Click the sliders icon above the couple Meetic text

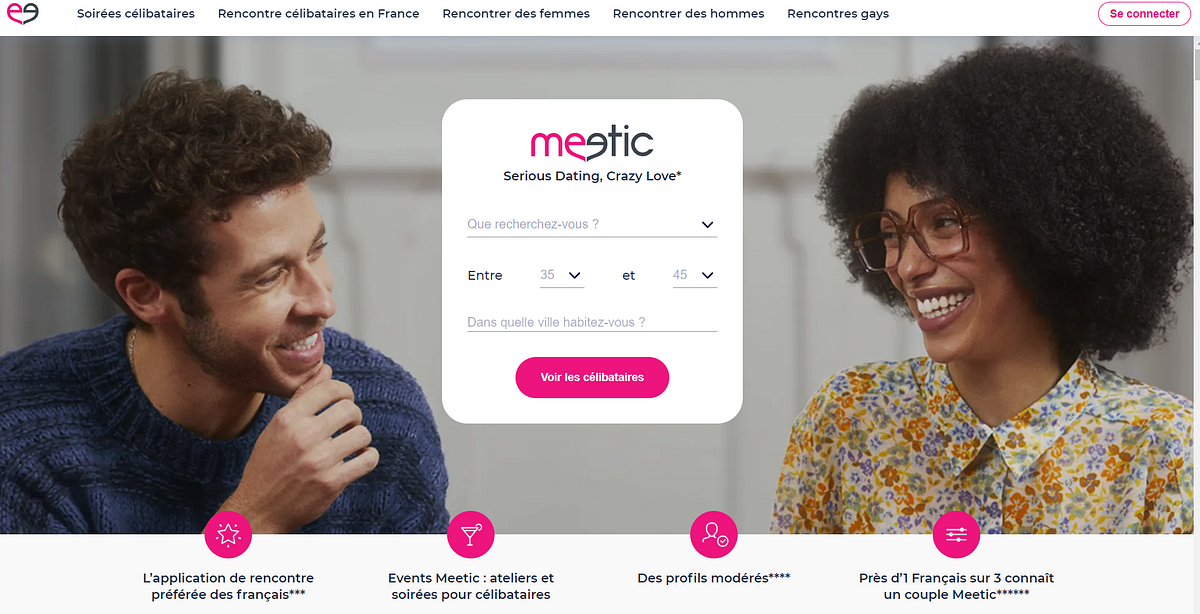coord(957,535)
